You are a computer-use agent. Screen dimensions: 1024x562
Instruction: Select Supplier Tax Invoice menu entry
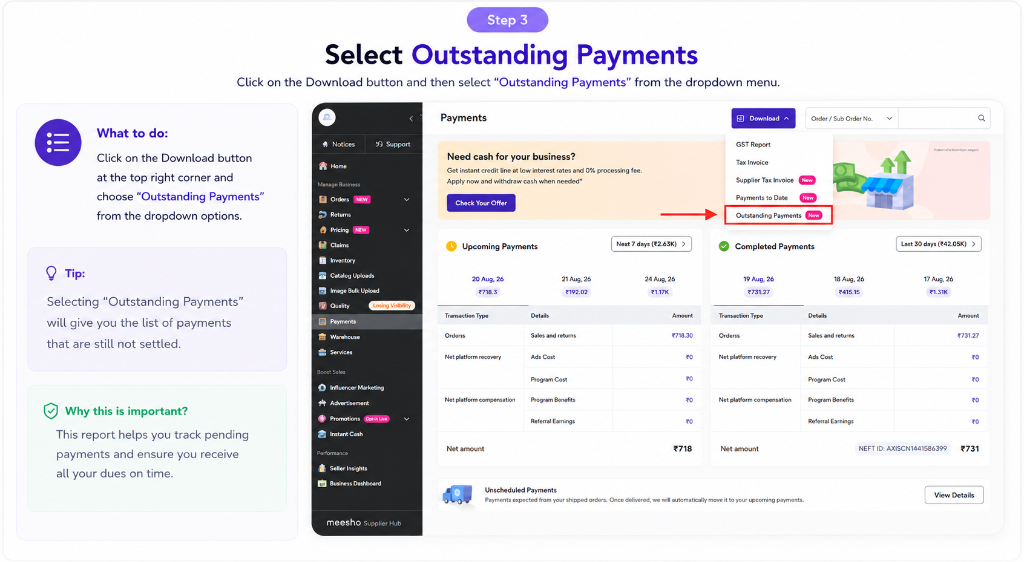point(778,180)
